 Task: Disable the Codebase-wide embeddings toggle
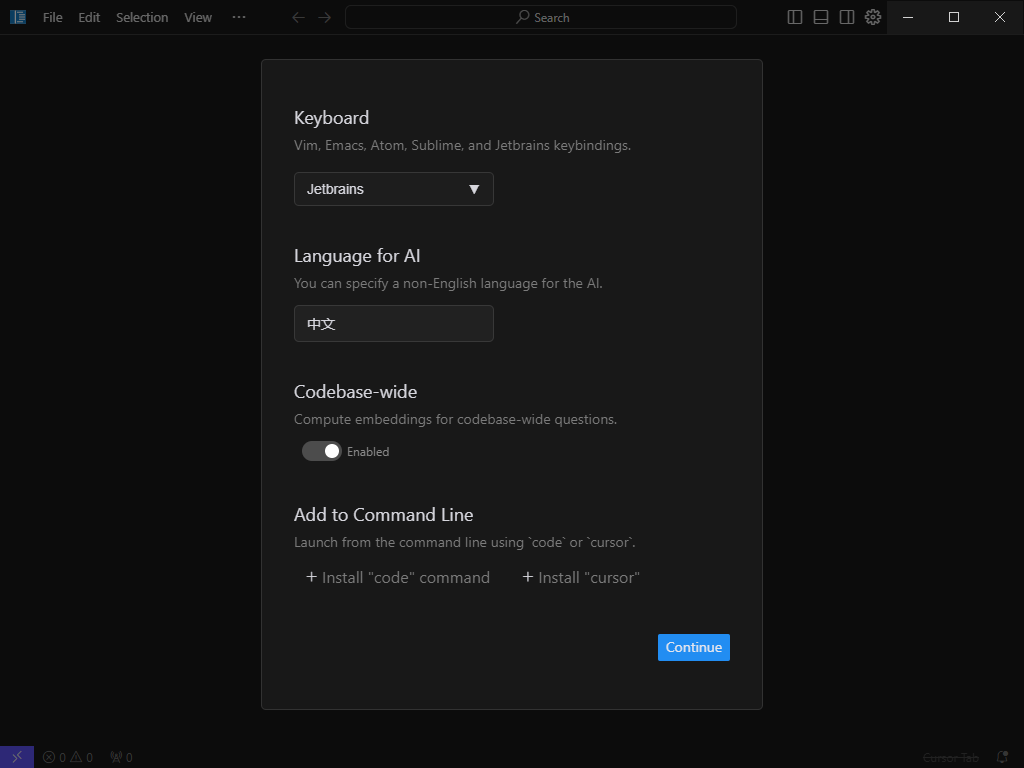click(322, 451)
